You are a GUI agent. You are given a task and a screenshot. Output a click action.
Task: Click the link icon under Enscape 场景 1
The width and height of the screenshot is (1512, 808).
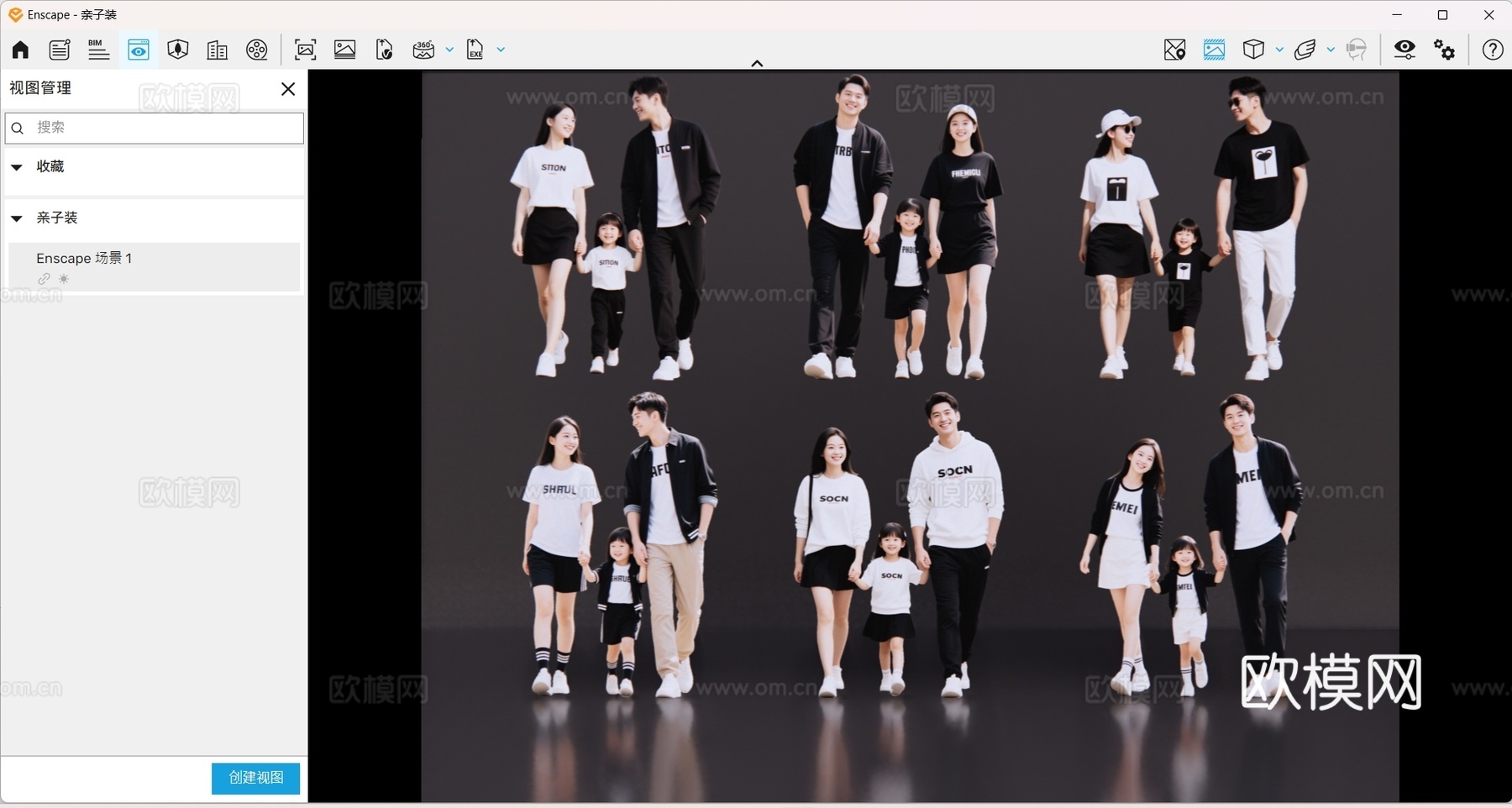pos(44,279)
